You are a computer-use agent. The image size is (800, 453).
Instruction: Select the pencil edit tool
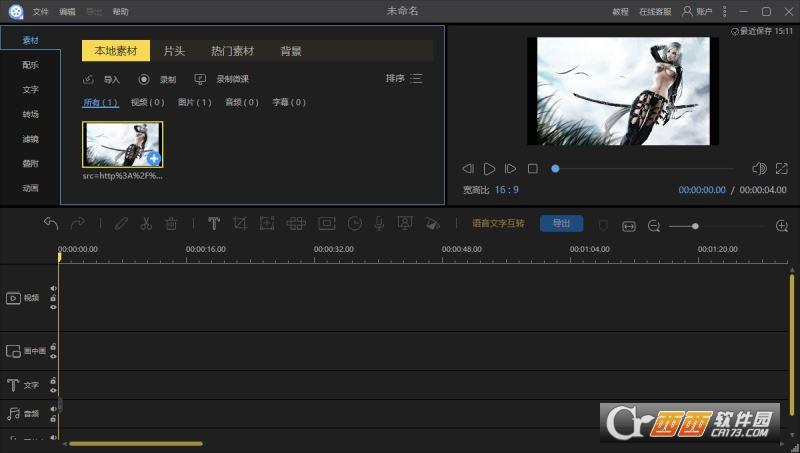[x=121, y=223]
